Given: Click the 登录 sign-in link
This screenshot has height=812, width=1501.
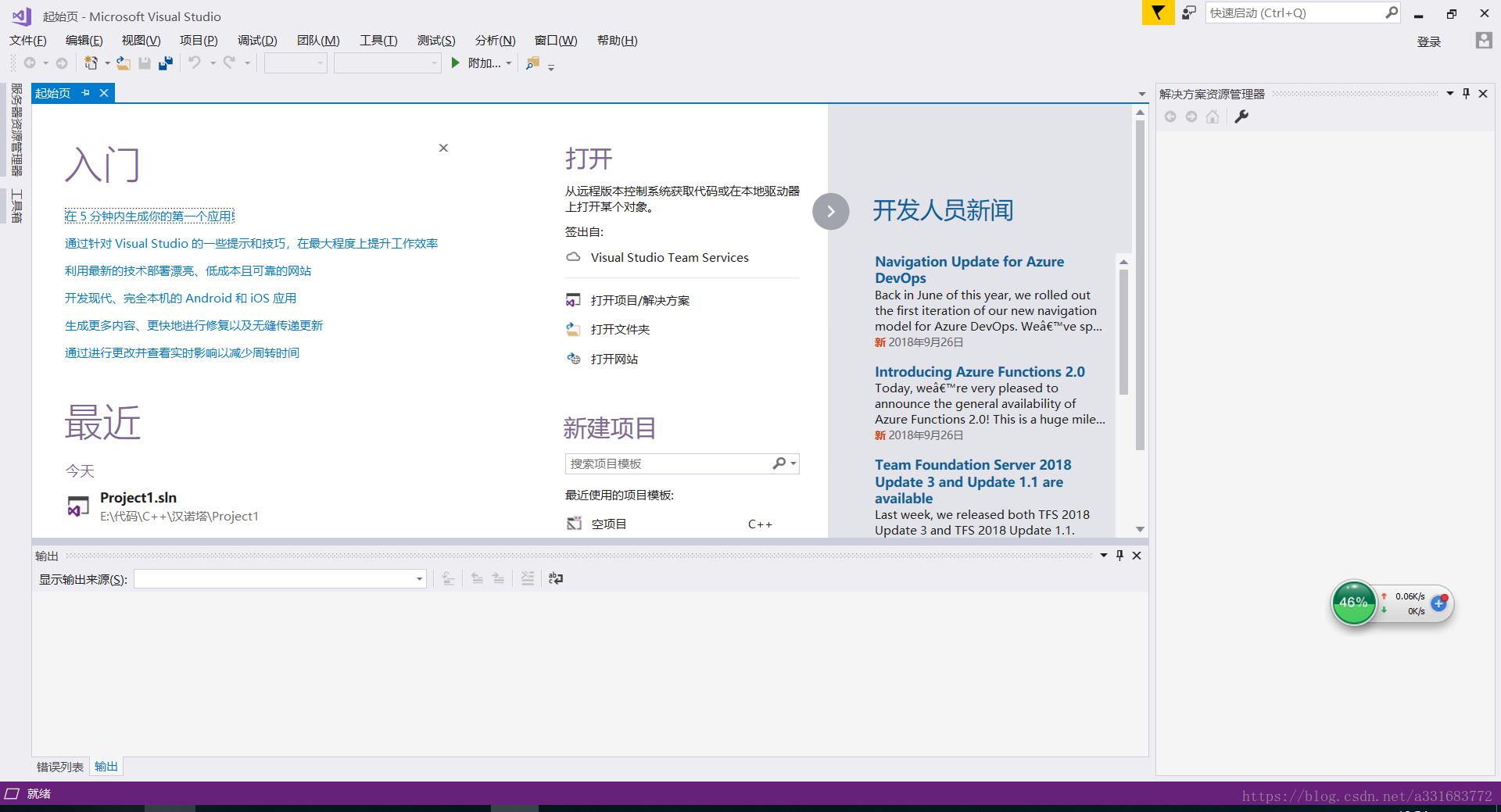Looking at the screenshot, I should (1429, 41).
